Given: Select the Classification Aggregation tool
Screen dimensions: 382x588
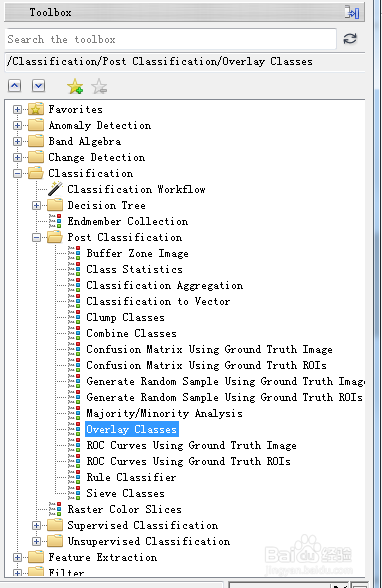Looking at the screenshot, I should click(x=165, y=285).
